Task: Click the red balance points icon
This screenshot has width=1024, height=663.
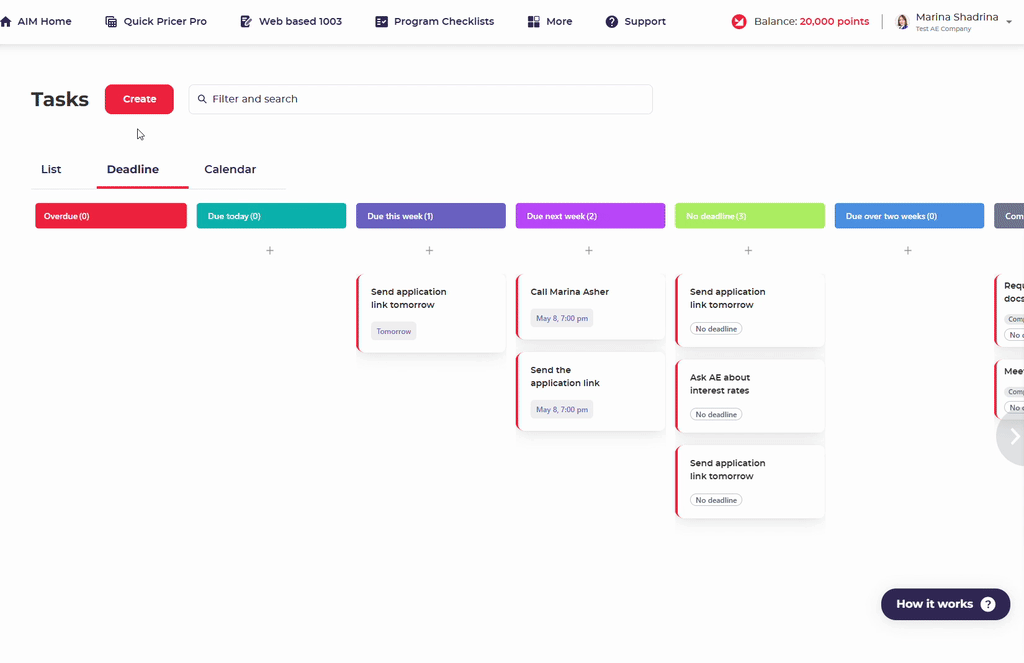Action: (739, 22)
